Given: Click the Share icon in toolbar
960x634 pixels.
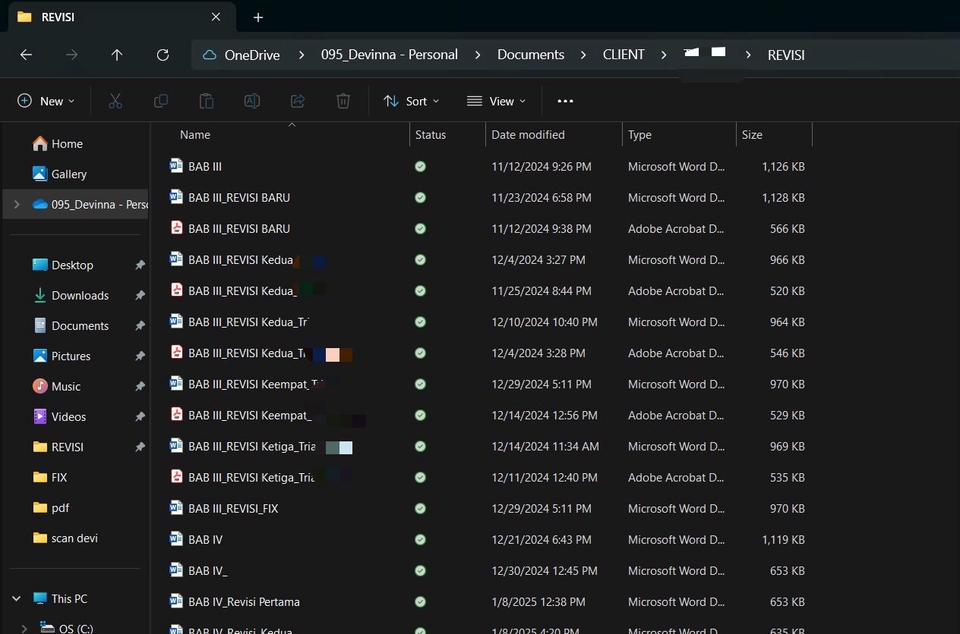Looking at the screenshot, I should 297,101.
